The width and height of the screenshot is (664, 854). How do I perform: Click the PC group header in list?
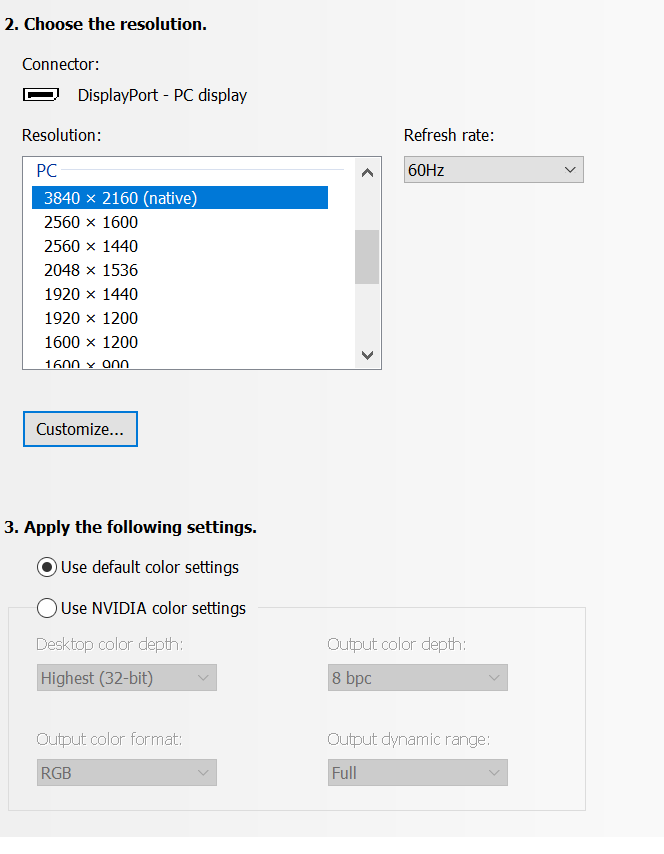[47, 170]
